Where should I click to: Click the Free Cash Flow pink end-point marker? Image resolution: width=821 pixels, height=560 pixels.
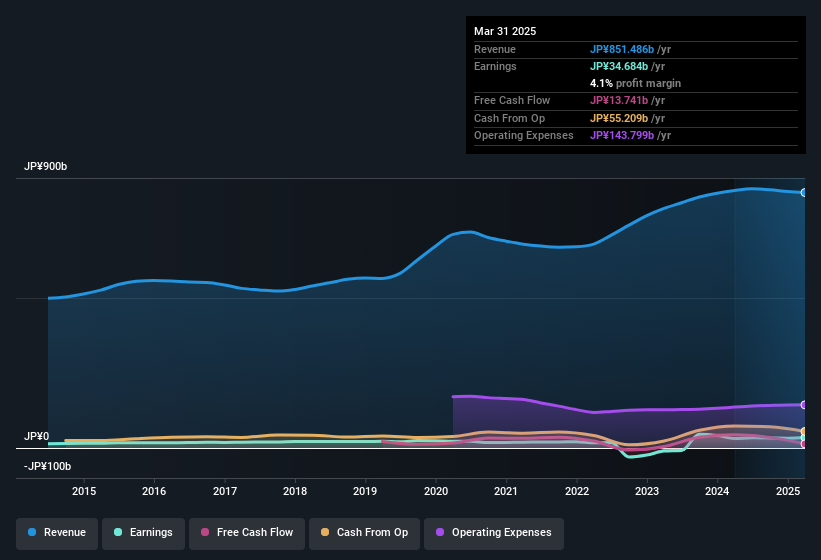point(804,444)
